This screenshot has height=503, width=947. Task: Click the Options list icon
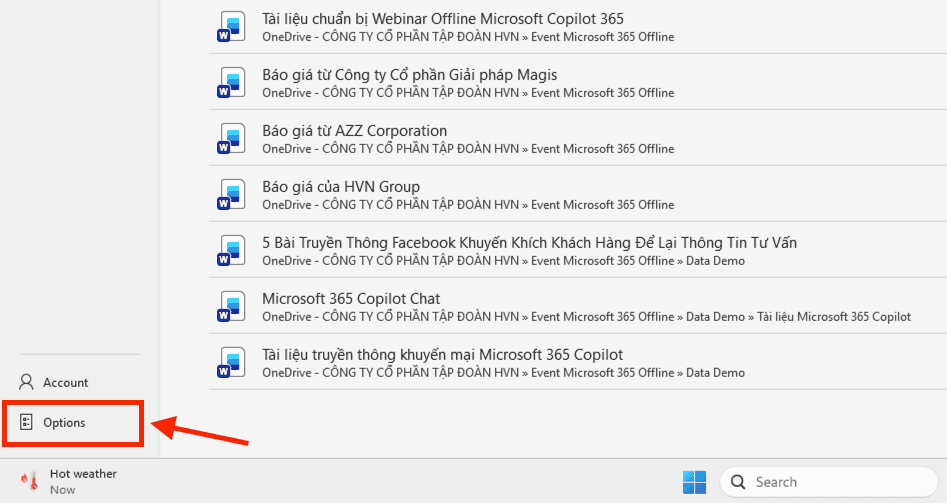[26, 422]
